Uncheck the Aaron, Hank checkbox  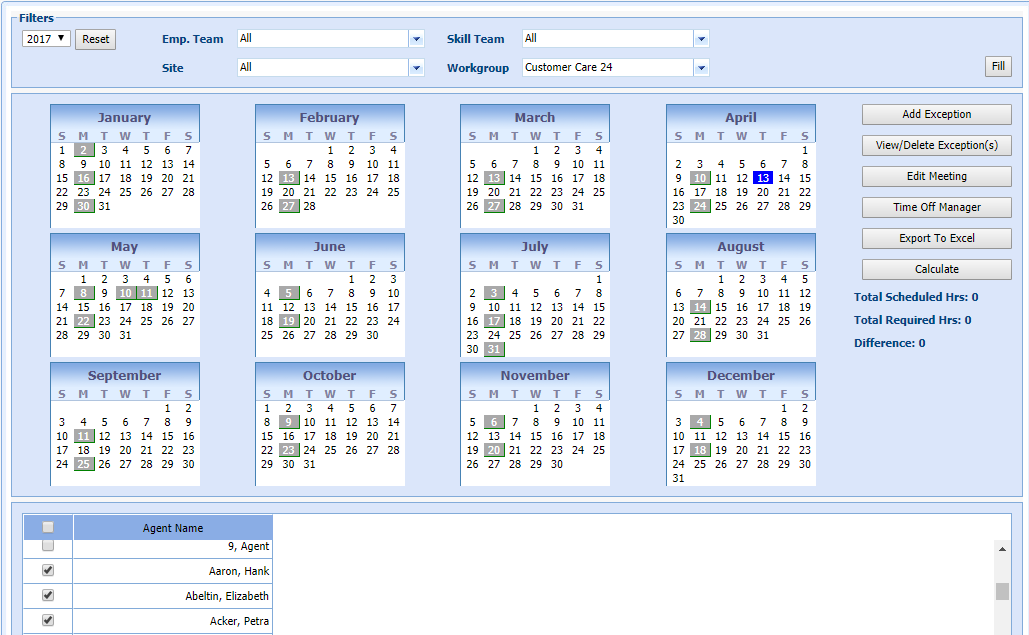[x=48, y=571]
